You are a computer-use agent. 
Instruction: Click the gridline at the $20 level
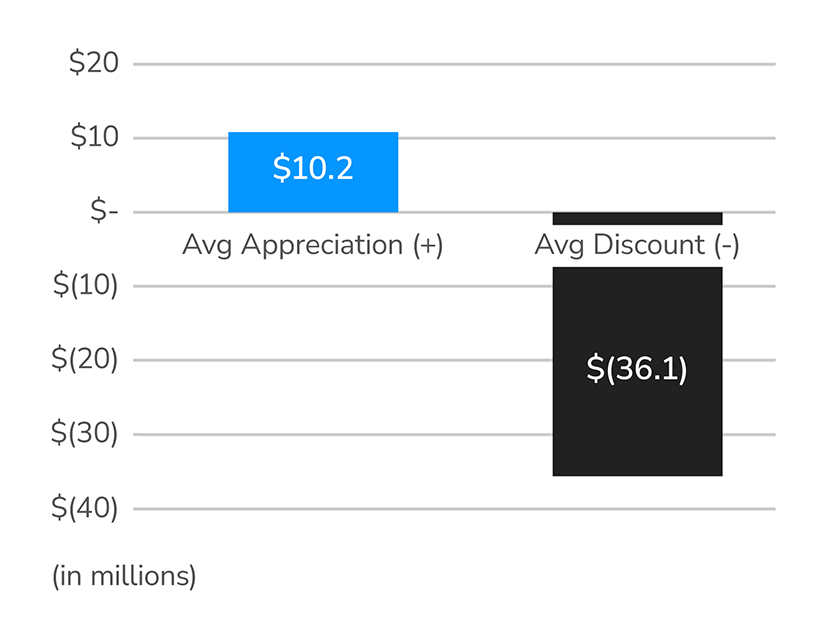tap(450, 64)
